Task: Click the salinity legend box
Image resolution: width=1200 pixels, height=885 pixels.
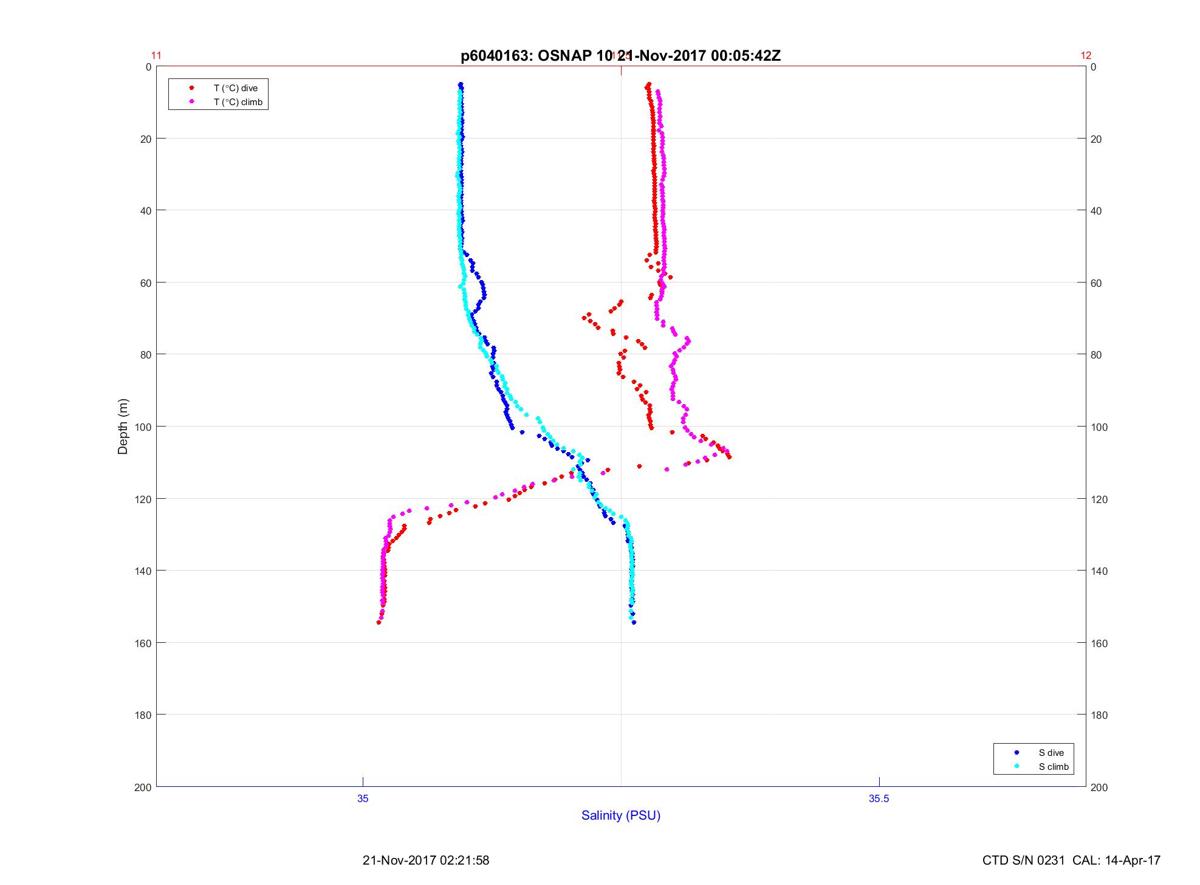Action: pyautogui.click(x=1035, y=759)
